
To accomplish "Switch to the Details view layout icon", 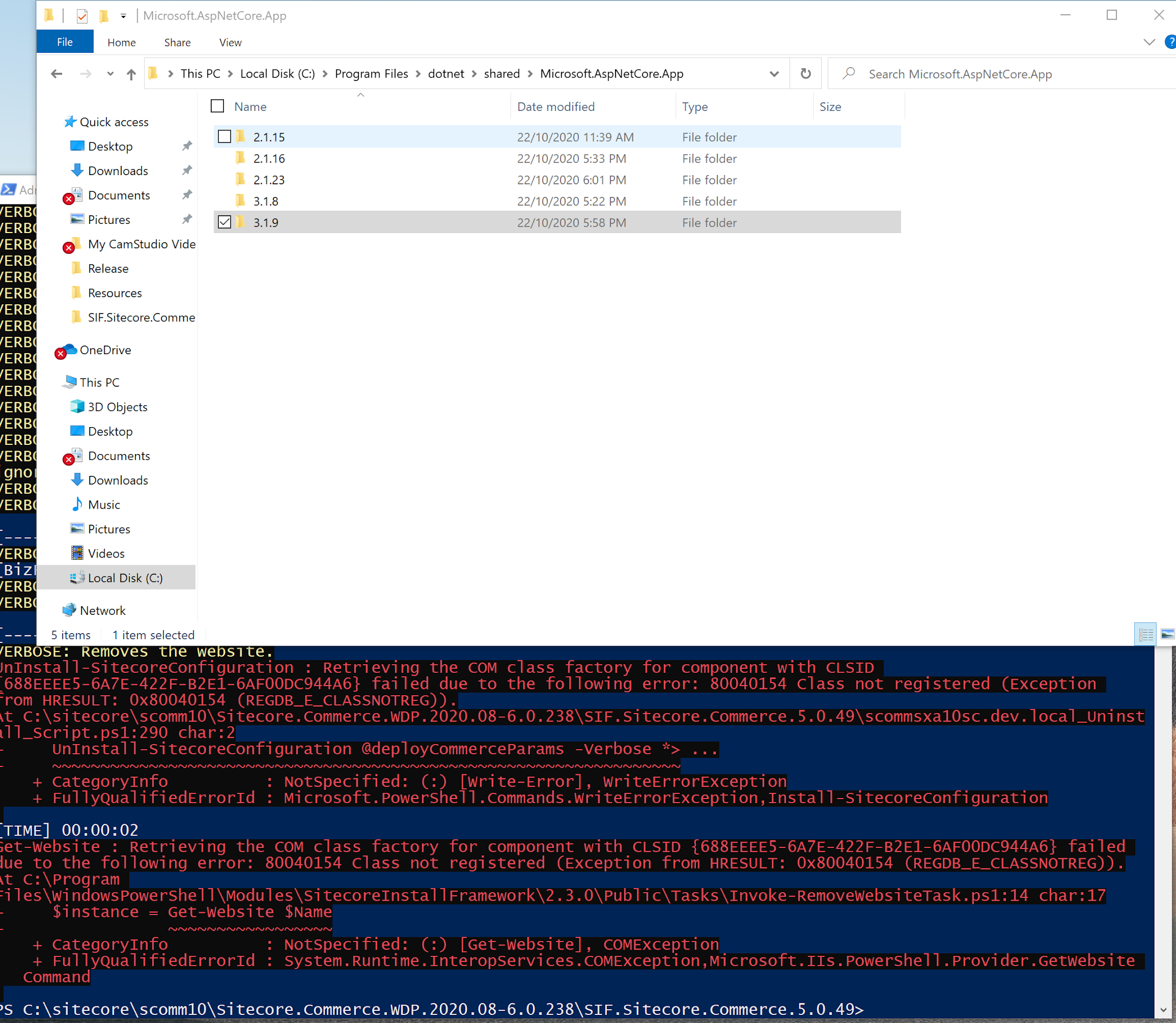I will 1146,634.
